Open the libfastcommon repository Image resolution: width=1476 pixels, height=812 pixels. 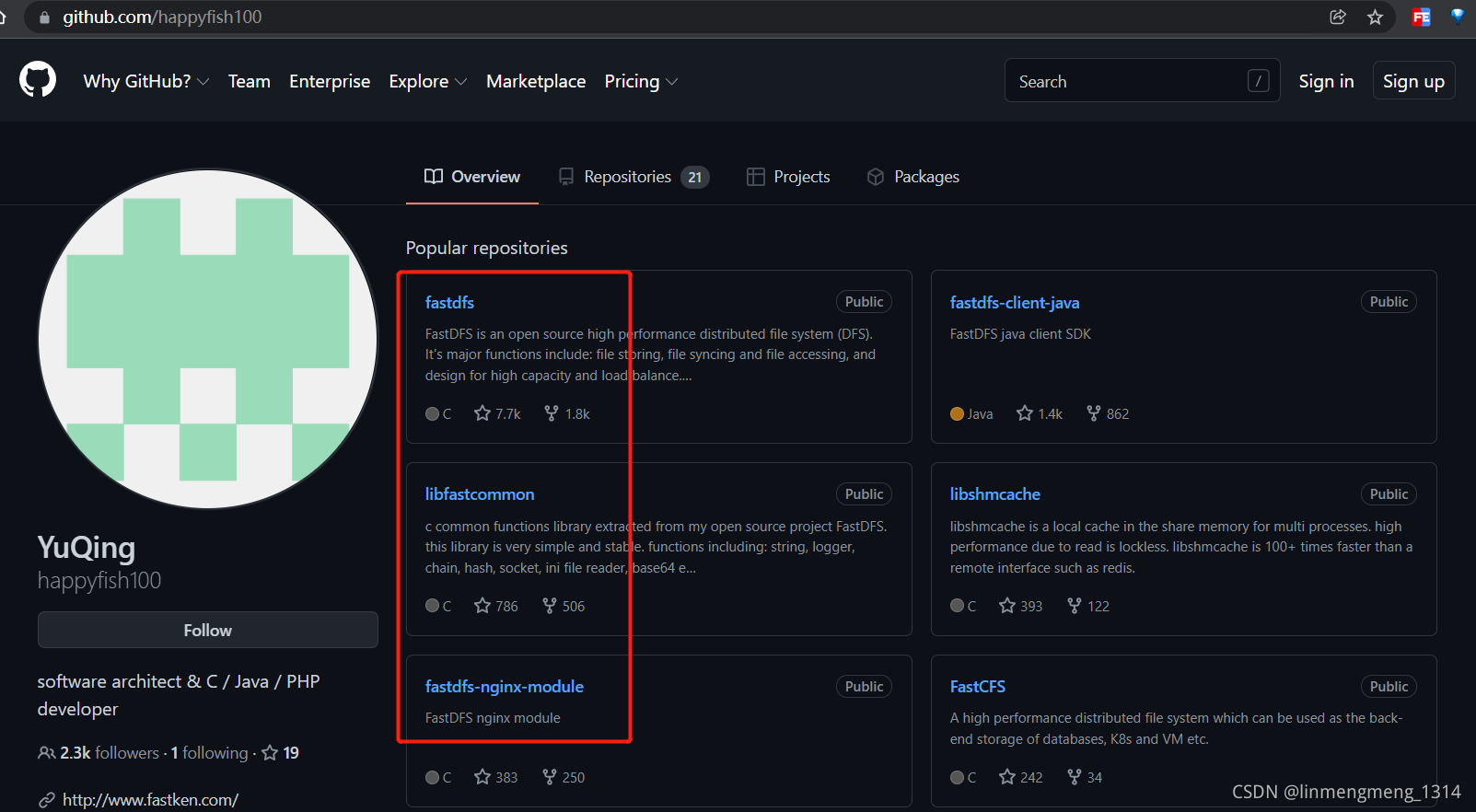(x=480, y=494)
